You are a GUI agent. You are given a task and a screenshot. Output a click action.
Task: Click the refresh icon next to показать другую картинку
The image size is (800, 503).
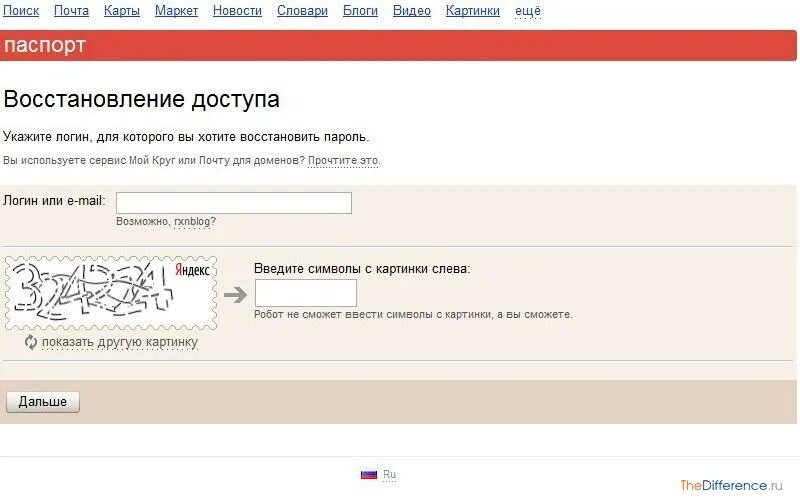[31, 342]
